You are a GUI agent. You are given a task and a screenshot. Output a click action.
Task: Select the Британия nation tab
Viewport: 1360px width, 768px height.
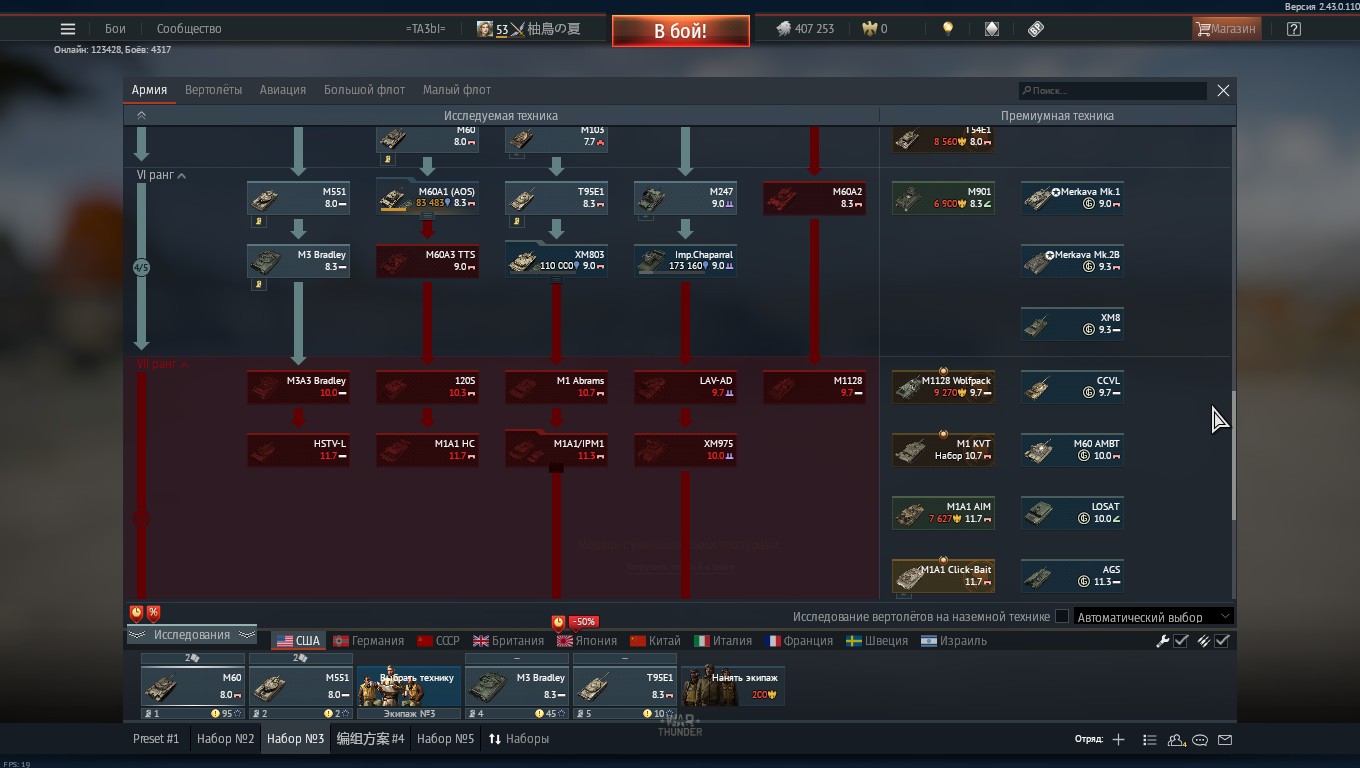[509, 641]
